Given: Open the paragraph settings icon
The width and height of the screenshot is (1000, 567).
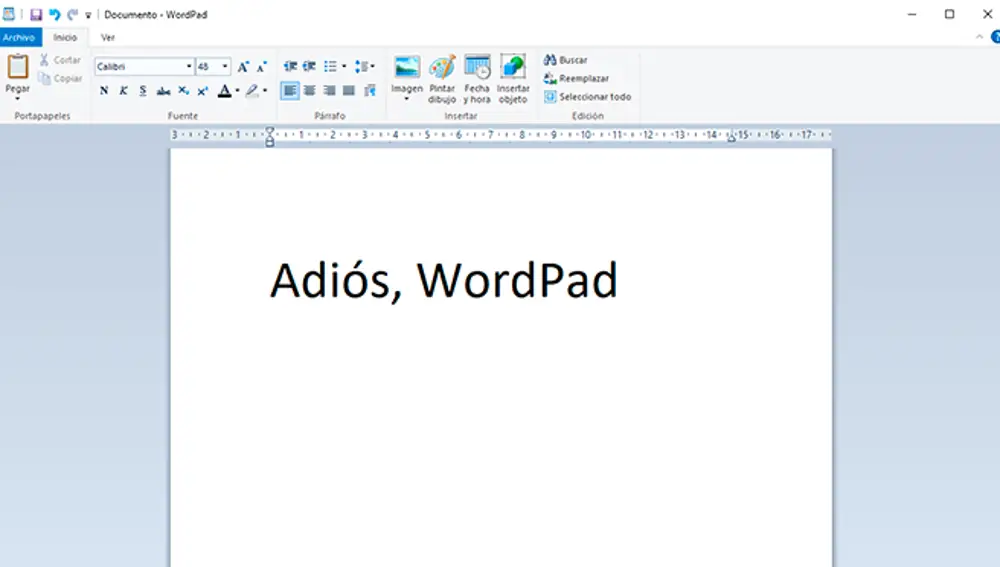Looking at the screenshot, I should click(370, 91).
